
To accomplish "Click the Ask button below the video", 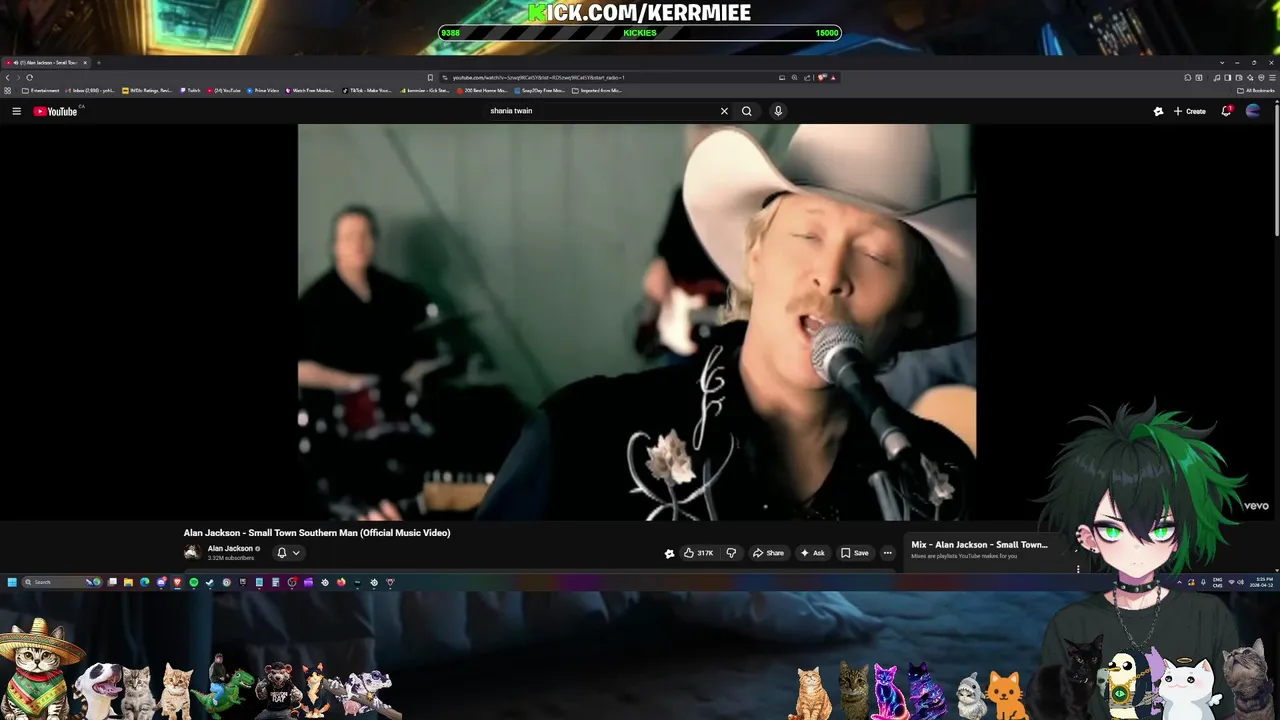I will point(812,553).
